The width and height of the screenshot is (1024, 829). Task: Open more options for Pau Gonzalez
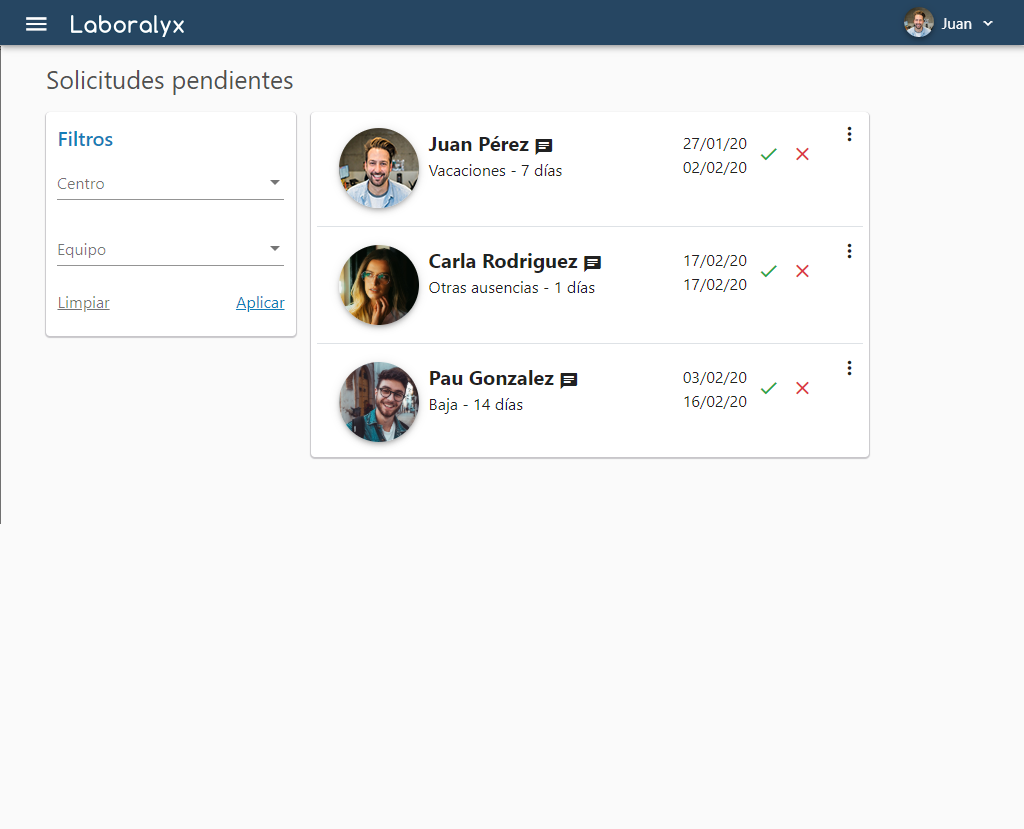[849, 368]
